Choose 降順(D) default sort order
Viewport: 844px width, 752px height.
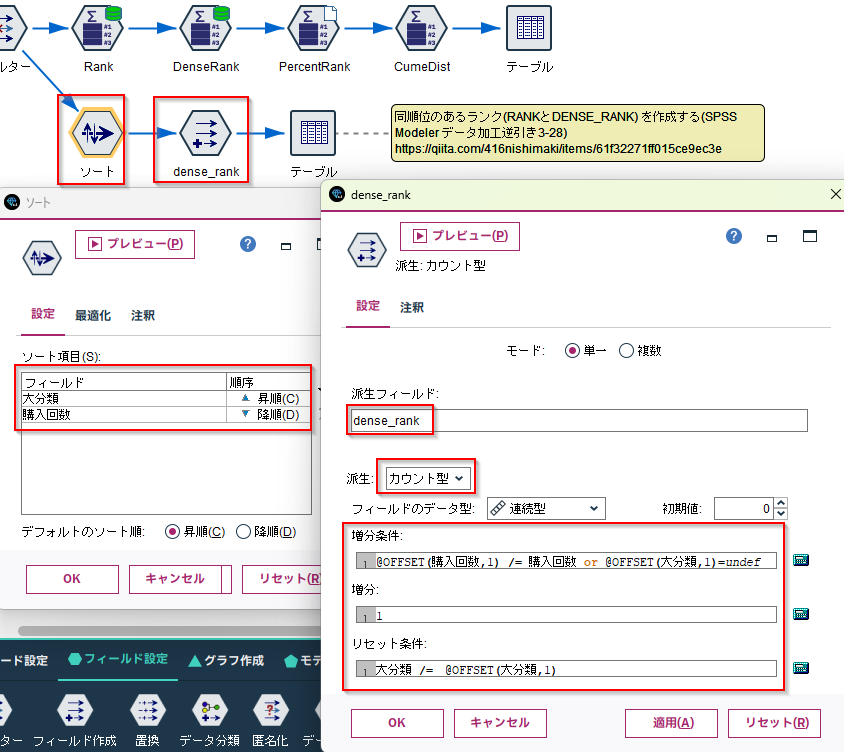(243, 532)
